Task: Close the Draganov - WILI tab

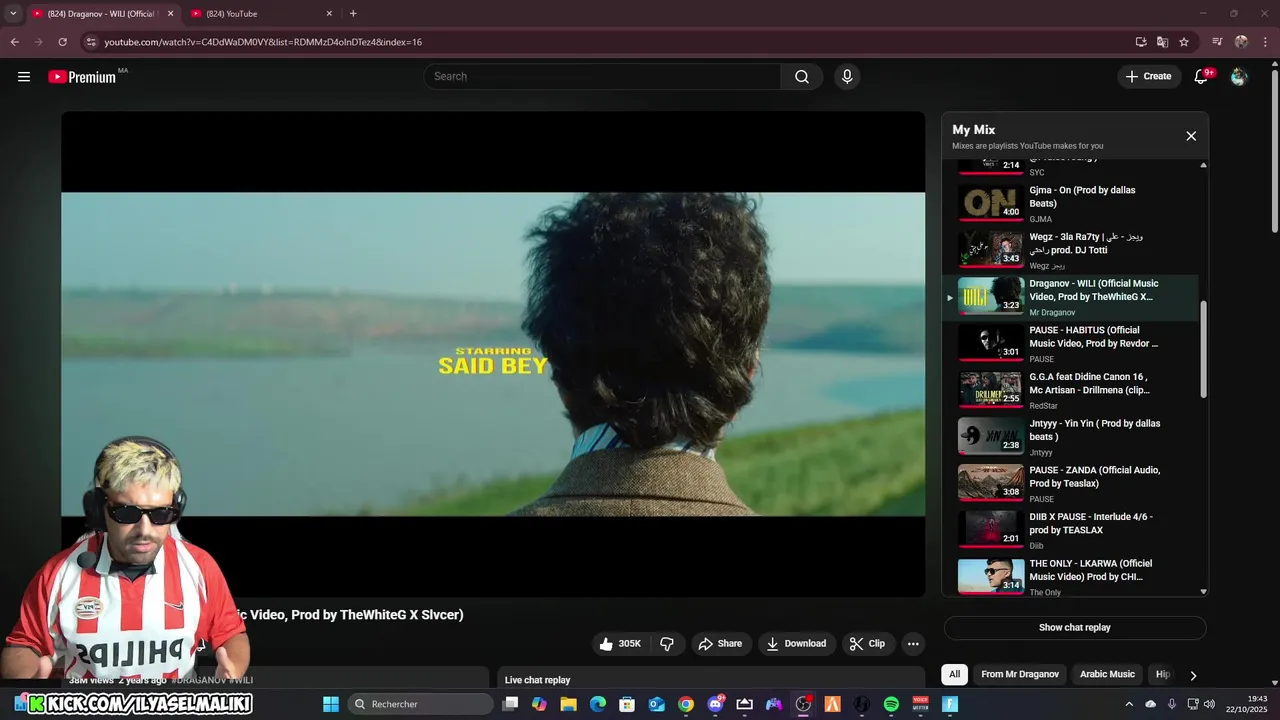Action: point(170,14)
